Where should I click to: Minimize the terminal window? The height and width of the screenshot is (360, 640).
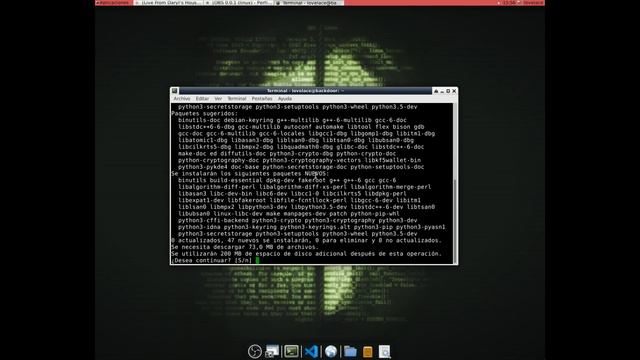click(442, 91)
